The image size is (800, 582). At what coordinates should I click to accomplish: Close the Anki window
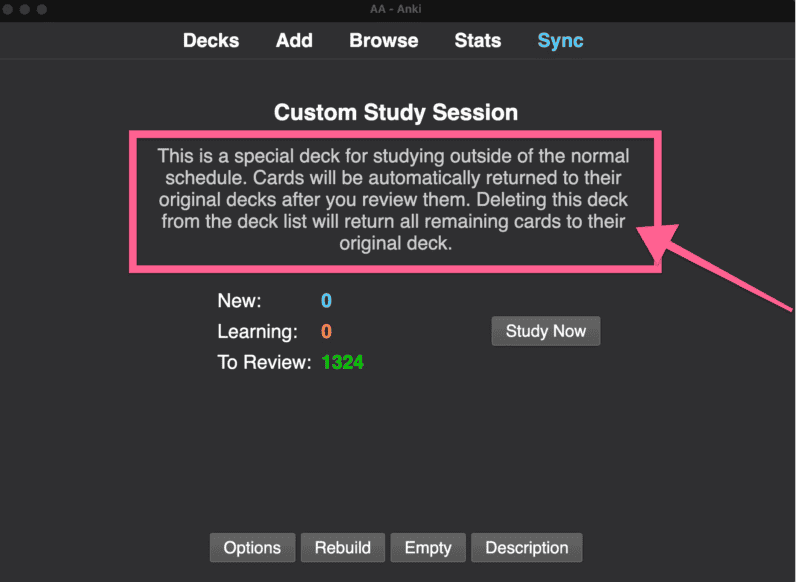pyautogui.click(x=8, y=9)
